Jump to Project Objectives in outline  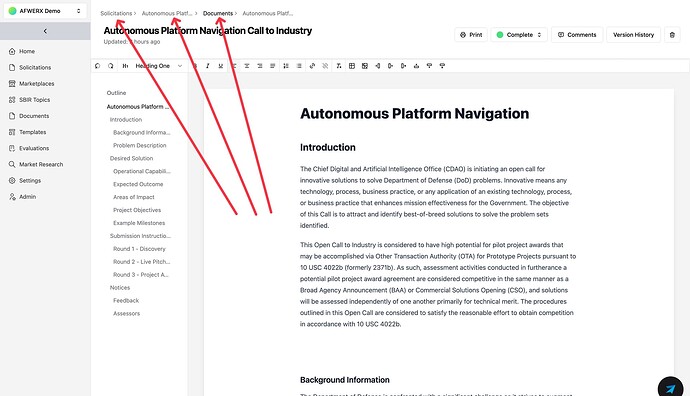pos(137,210)
